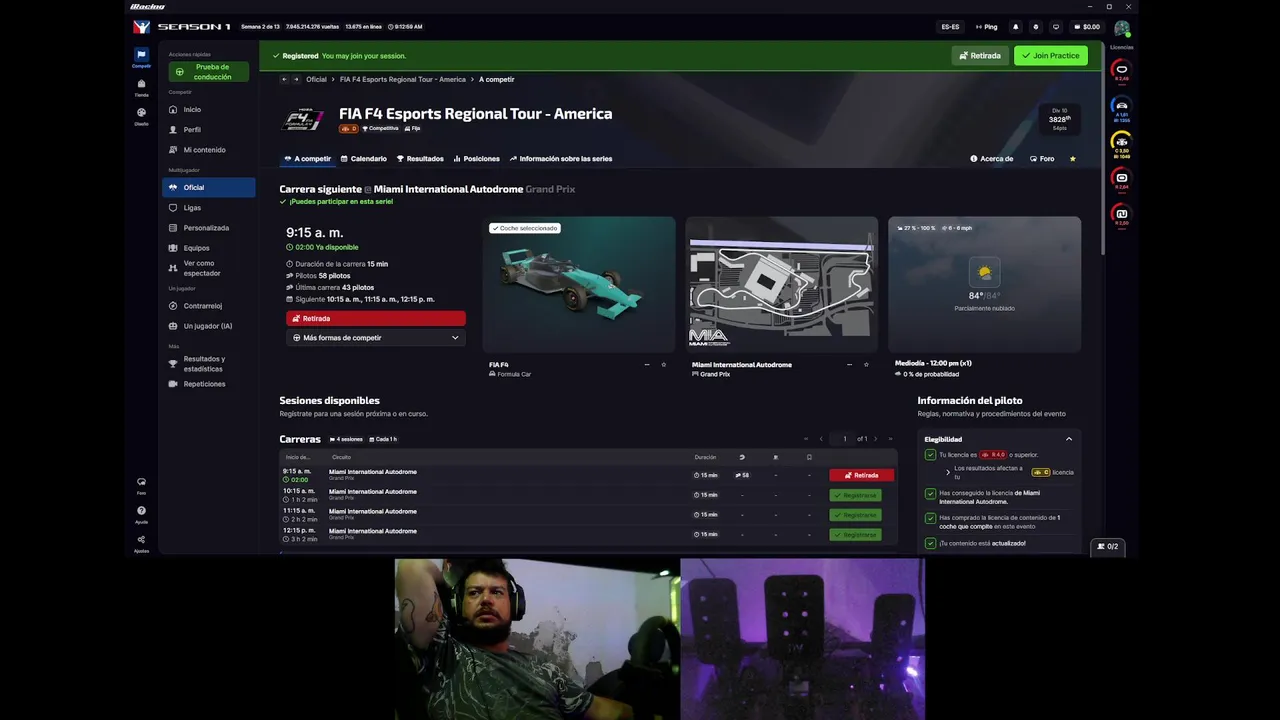Go to previous page arrow in Carreras pager
This screenshot has width=1280, height=720.
coord(821,439)
